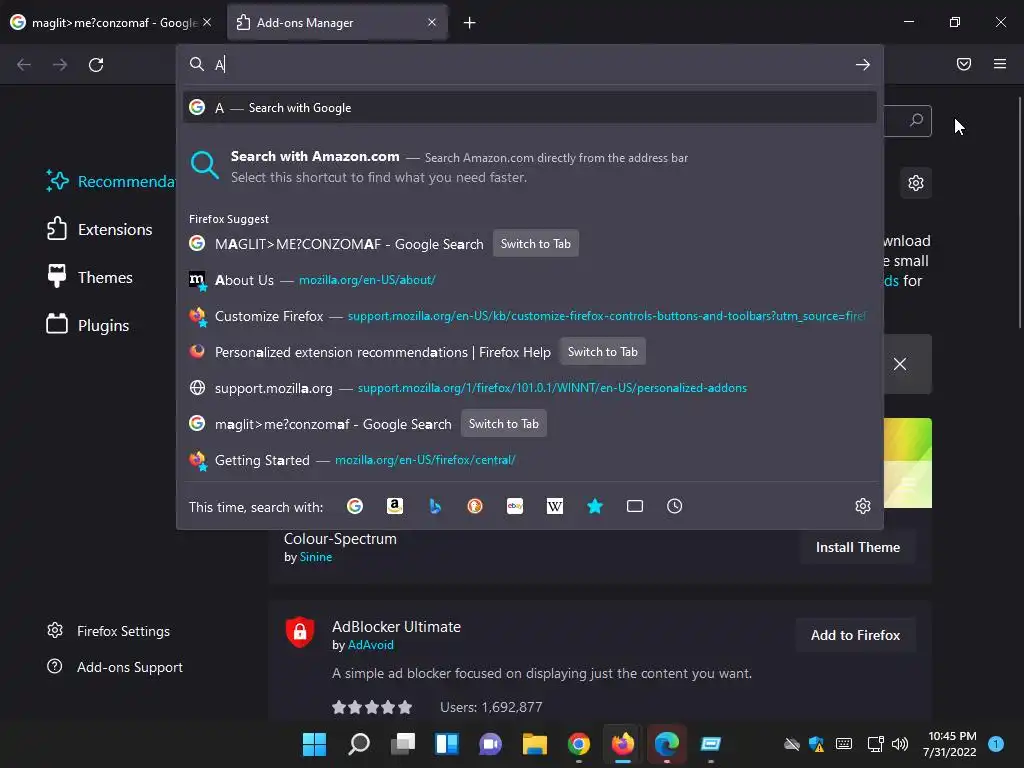Image resolution: width=1024 pixels, height=768 pixels.
Task: Reload the page with the refresh icon
Action: tap(96, 65)
